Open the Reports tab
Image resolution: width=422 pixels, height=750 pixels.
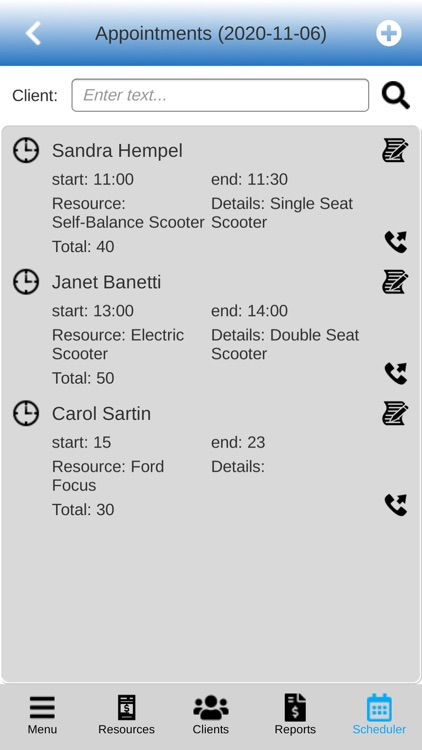point(295,715)
